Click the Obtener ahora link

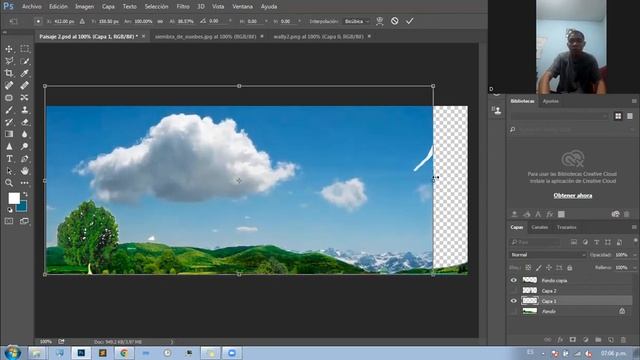pyautogui.click(x=573, y=196)
